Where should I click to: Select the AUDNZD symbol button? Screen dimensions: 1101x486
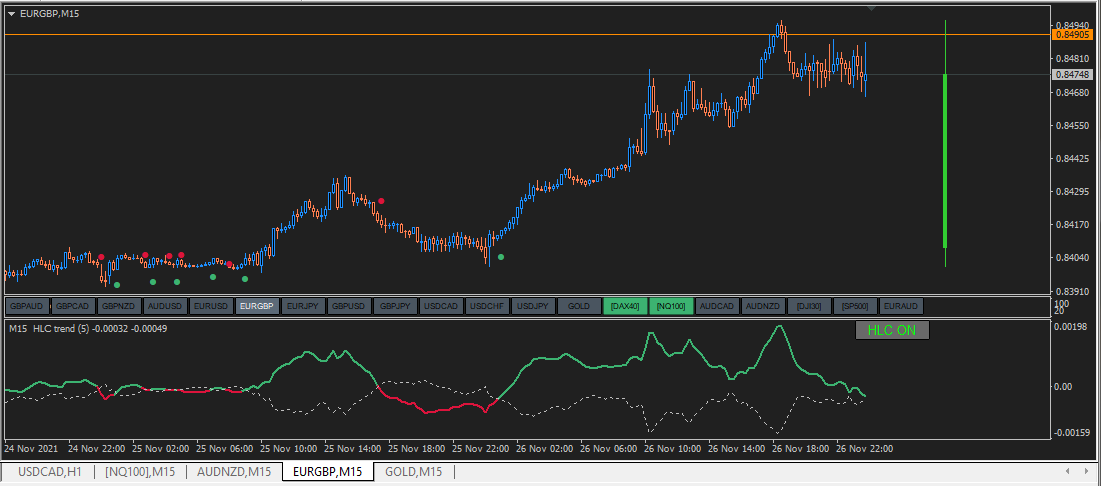763,306
